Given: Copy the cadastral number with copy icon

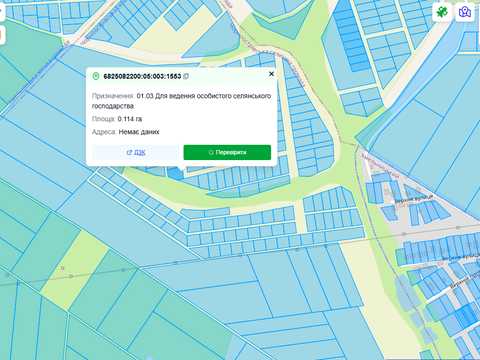Looking at the screenshot, I should (x=186, y=76).
